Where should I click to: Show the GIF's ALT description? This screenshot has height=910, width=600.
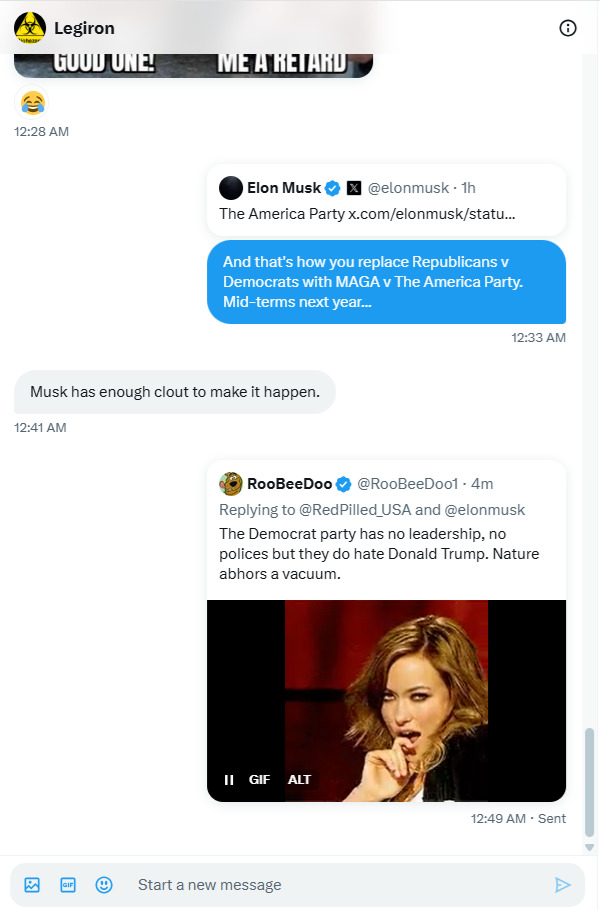click(299, 780)
